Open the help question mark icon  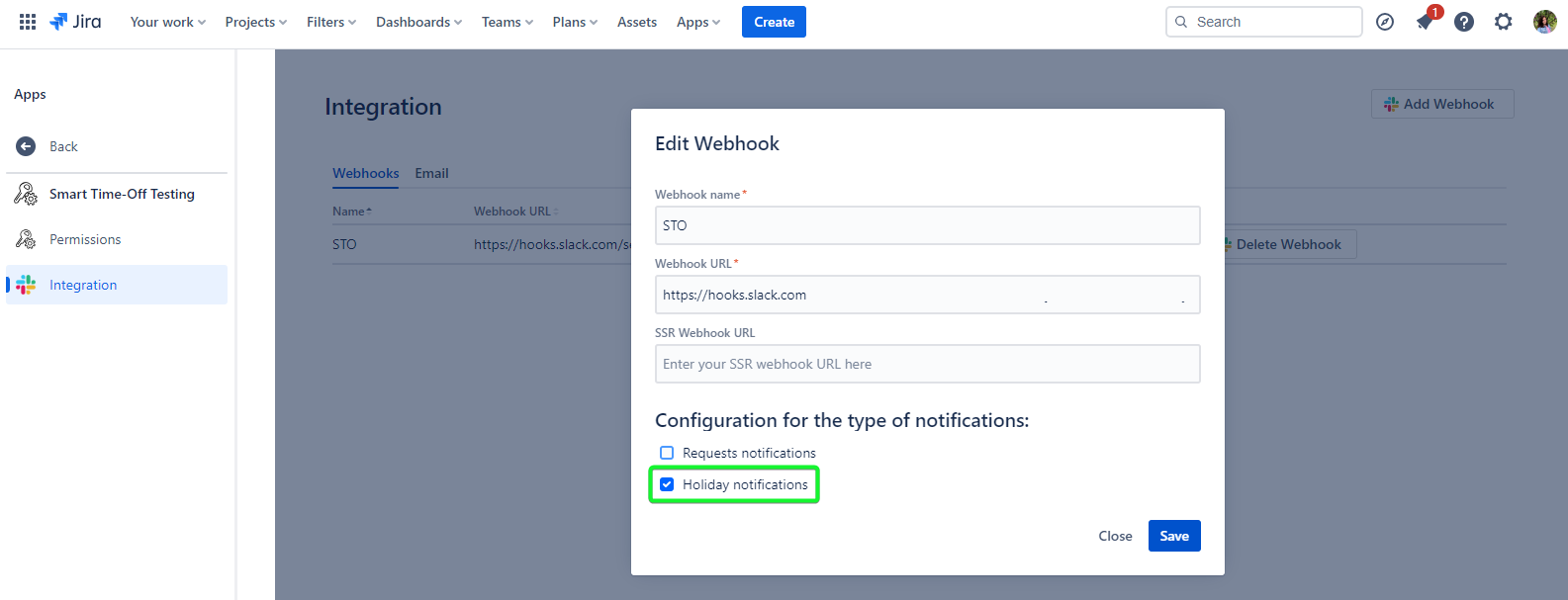(x=1464, y=22)
